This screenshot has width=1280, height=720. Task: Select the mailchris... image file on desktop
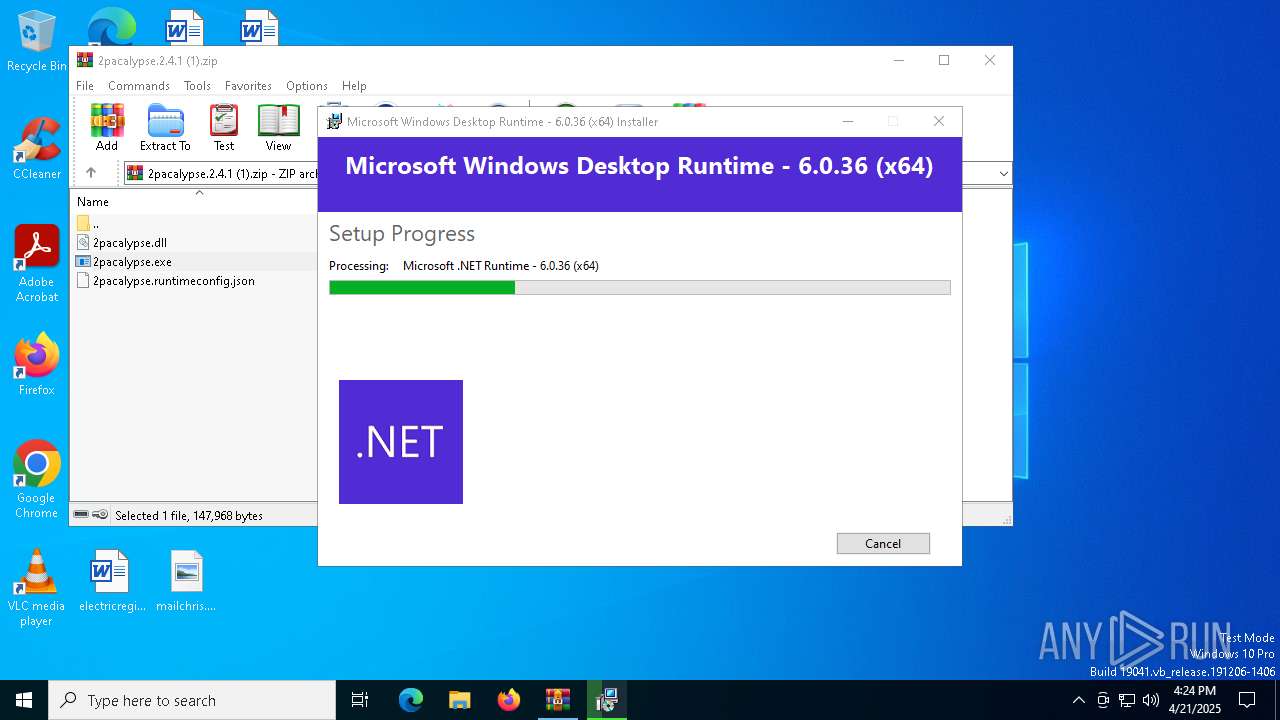[x=186, y=580]
